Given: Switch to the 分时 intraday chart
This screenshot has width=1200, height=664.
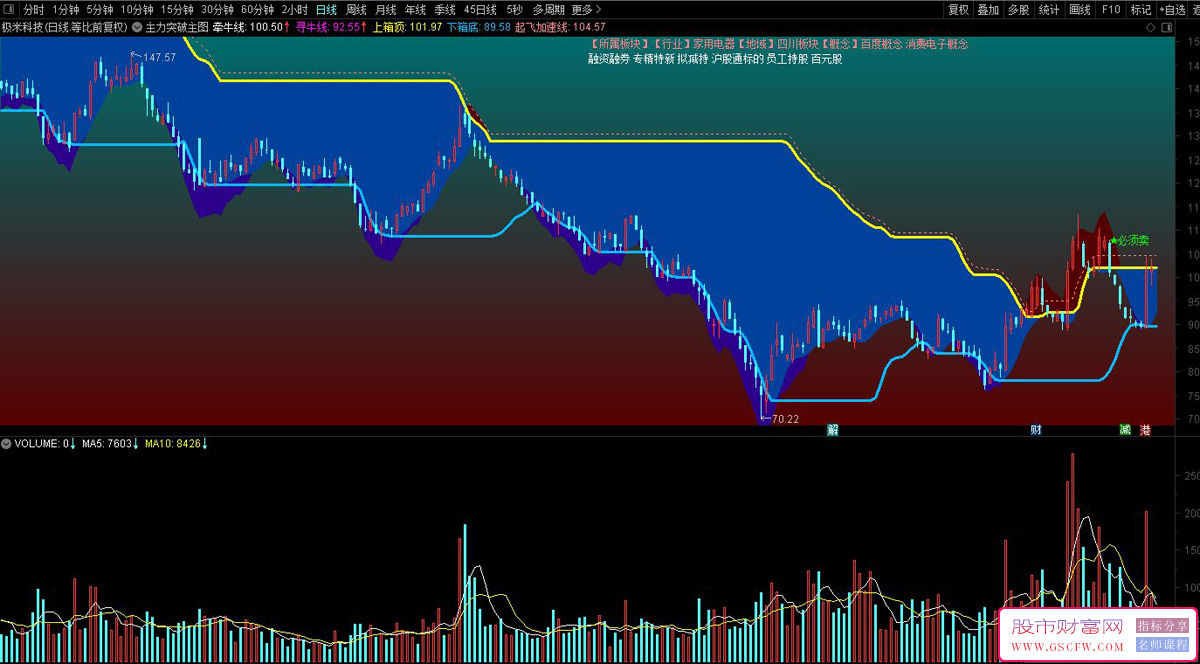Looking at the screenshot, I should (33, 9).
